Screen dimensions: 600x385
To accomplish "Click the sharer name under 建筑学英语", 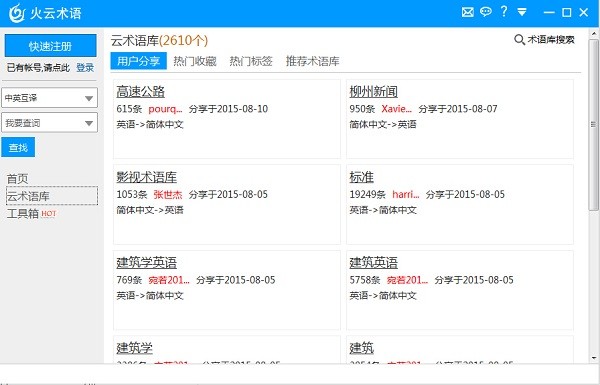I will (169, 280).
